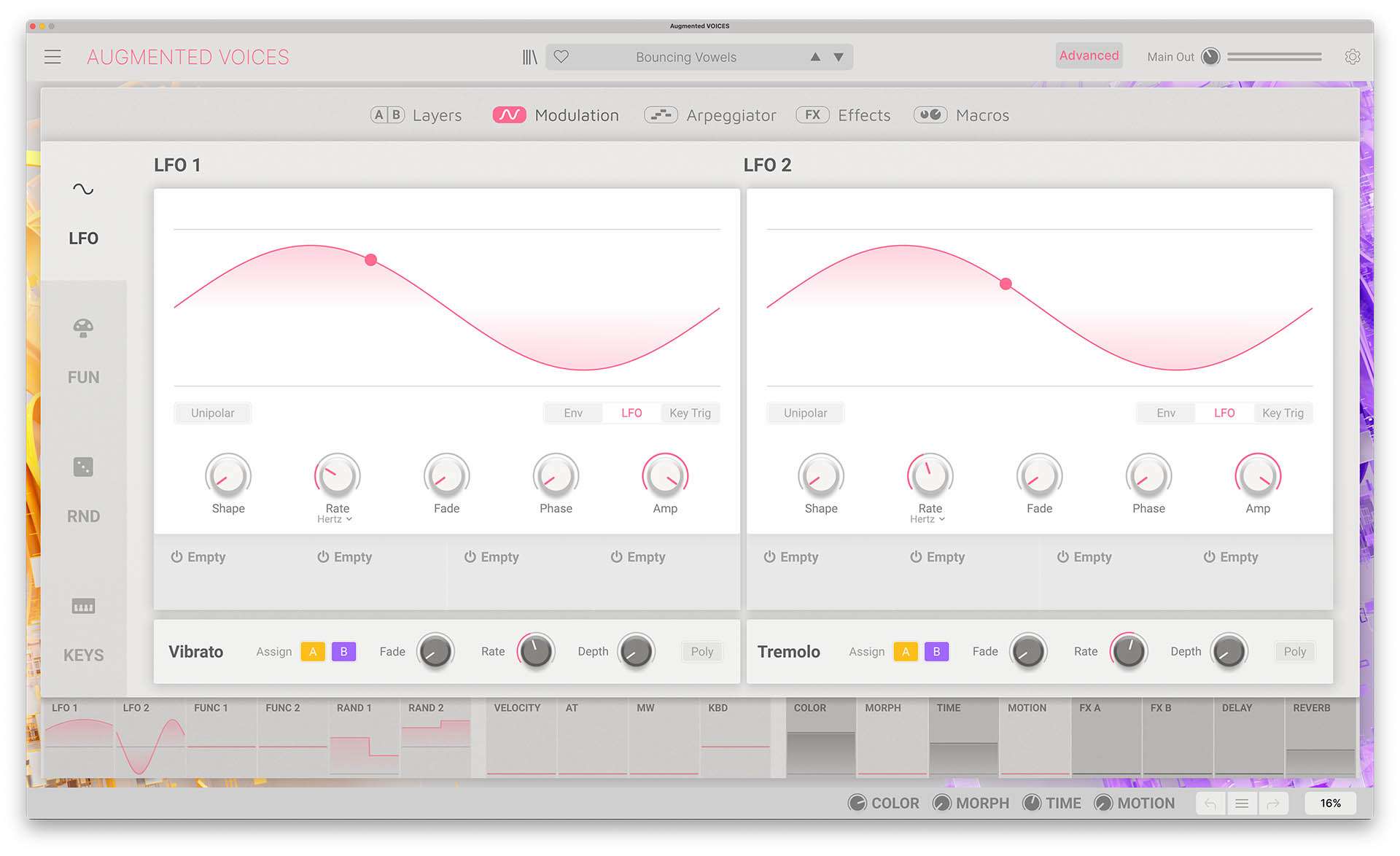Undo the last edit with the back arrow
The width and height of the screenshot is (1400, 856).
point(1210,804)
